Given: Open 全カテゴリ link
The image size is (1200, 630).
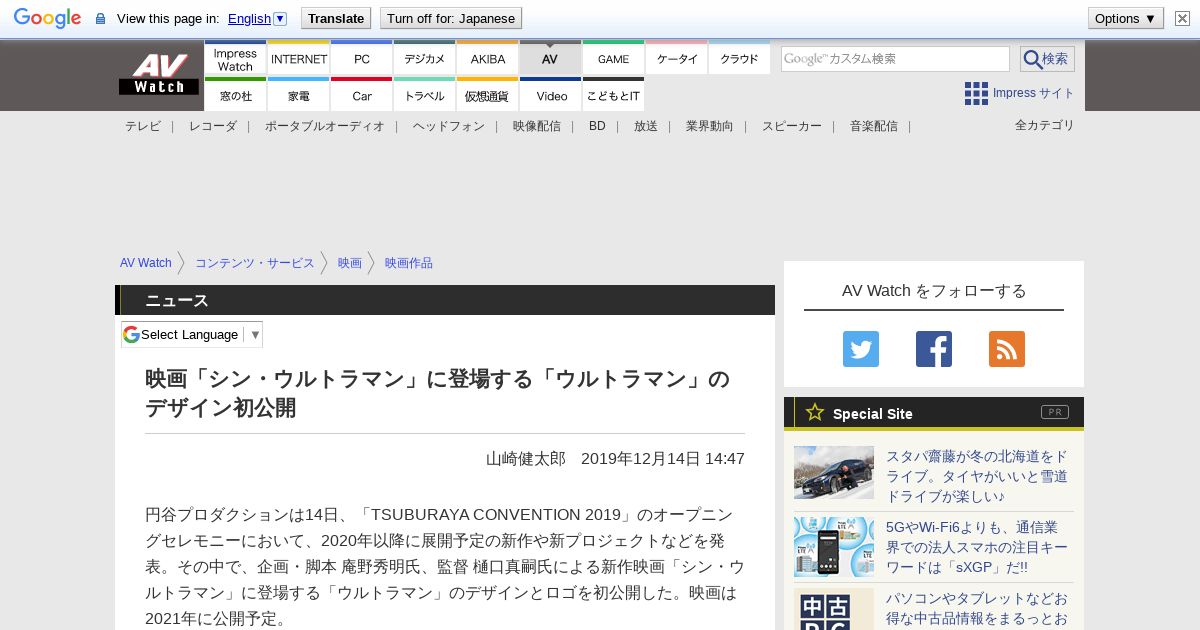Looking at the screenshot, I should pos(1045,125).
